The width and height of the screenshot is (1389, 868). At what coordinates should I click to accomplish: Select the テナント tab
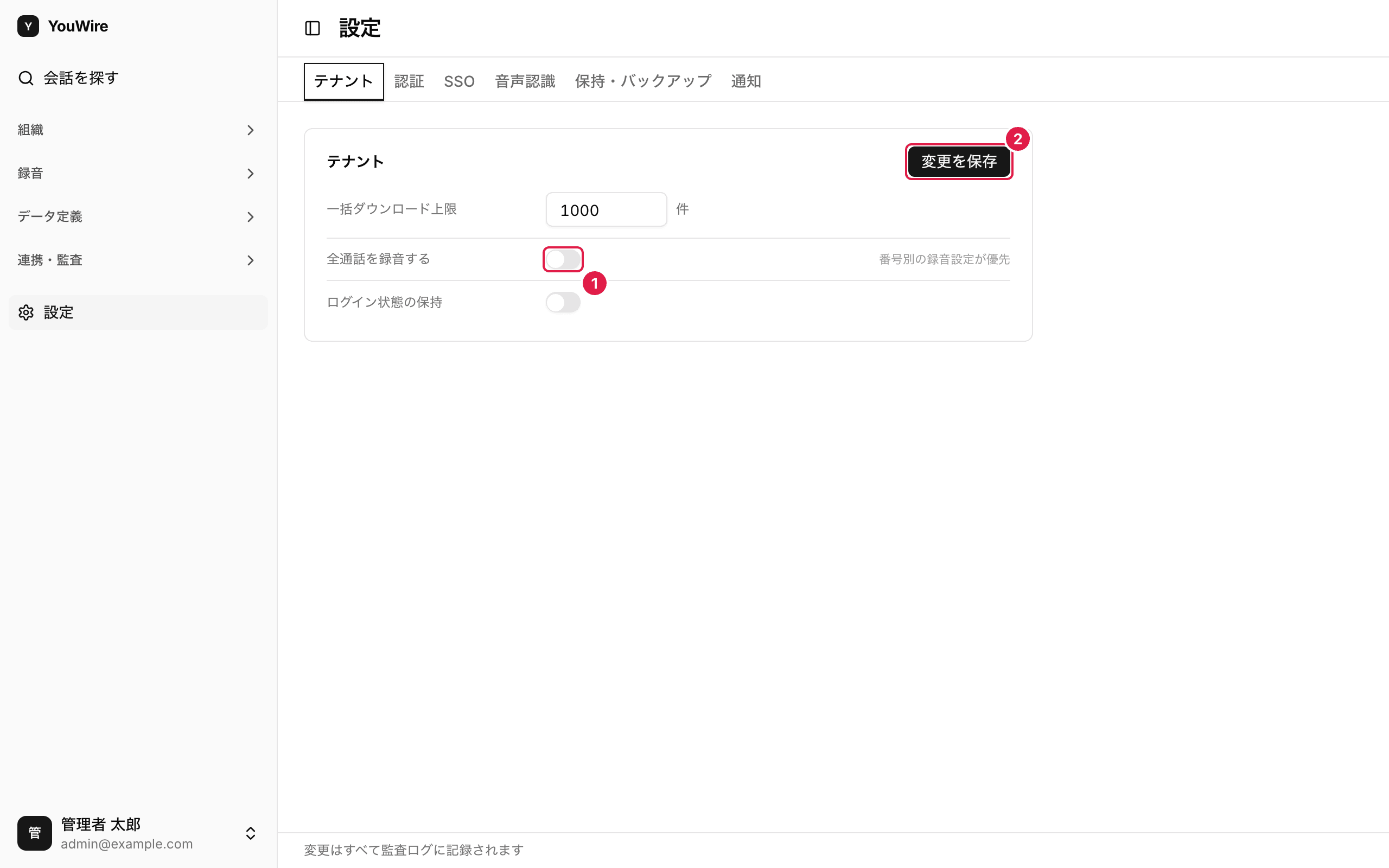click(x=344, y=81)
